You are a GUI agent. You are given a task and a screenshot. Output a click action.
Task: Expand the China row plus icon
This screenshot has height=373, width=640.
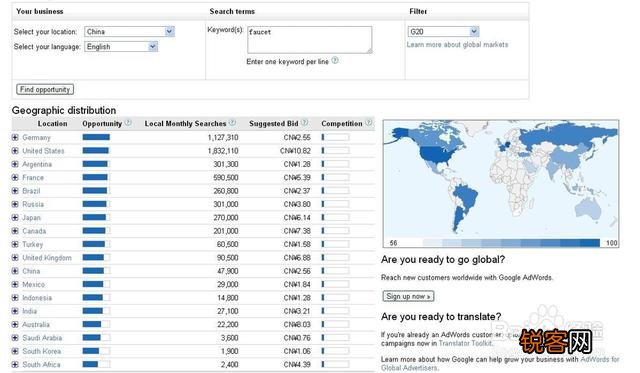[x=15, y=271]
